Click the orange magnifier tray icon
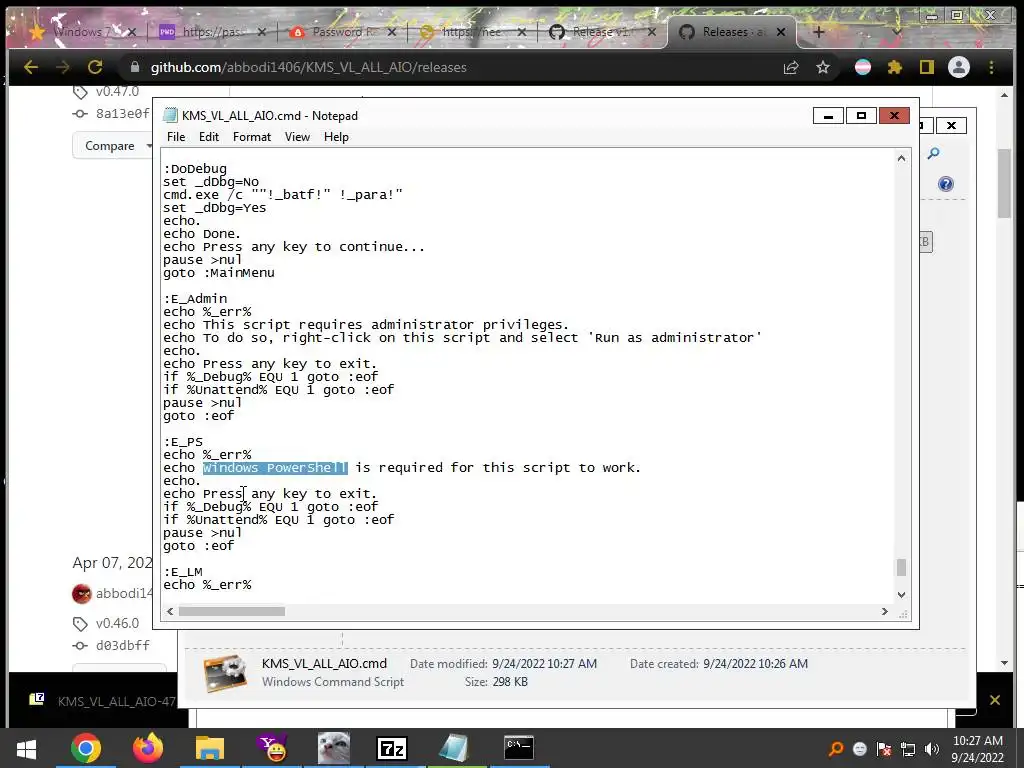This screenshot has width=1024, height=768. click(836, 749)
